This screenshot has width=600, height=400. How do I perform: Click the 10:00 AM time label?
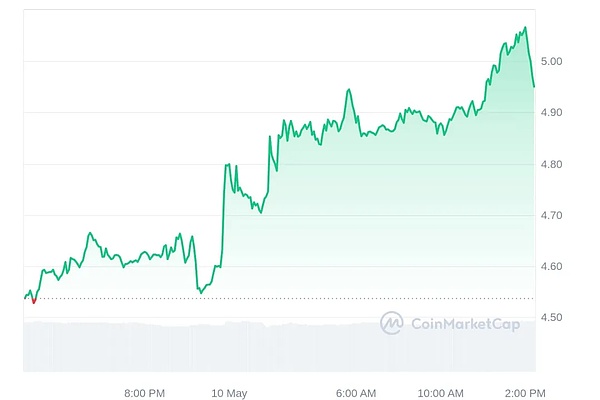pyautogui.click(x=441, y=392)
